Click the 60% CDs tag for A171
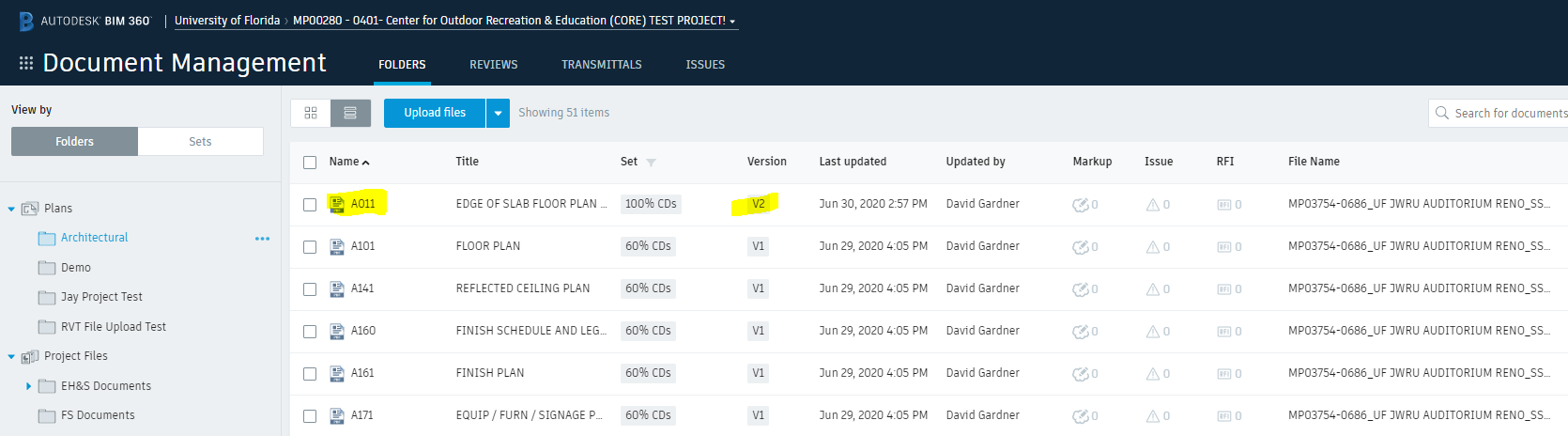This screenshot has height=436, width=1568. click(648, 415)
